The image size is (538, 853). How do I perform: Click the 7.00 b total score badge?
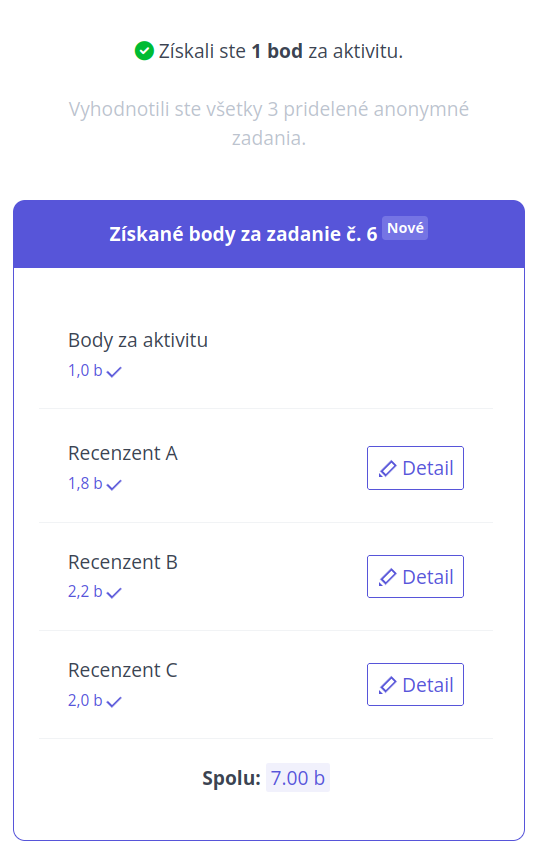coord(298,778)
